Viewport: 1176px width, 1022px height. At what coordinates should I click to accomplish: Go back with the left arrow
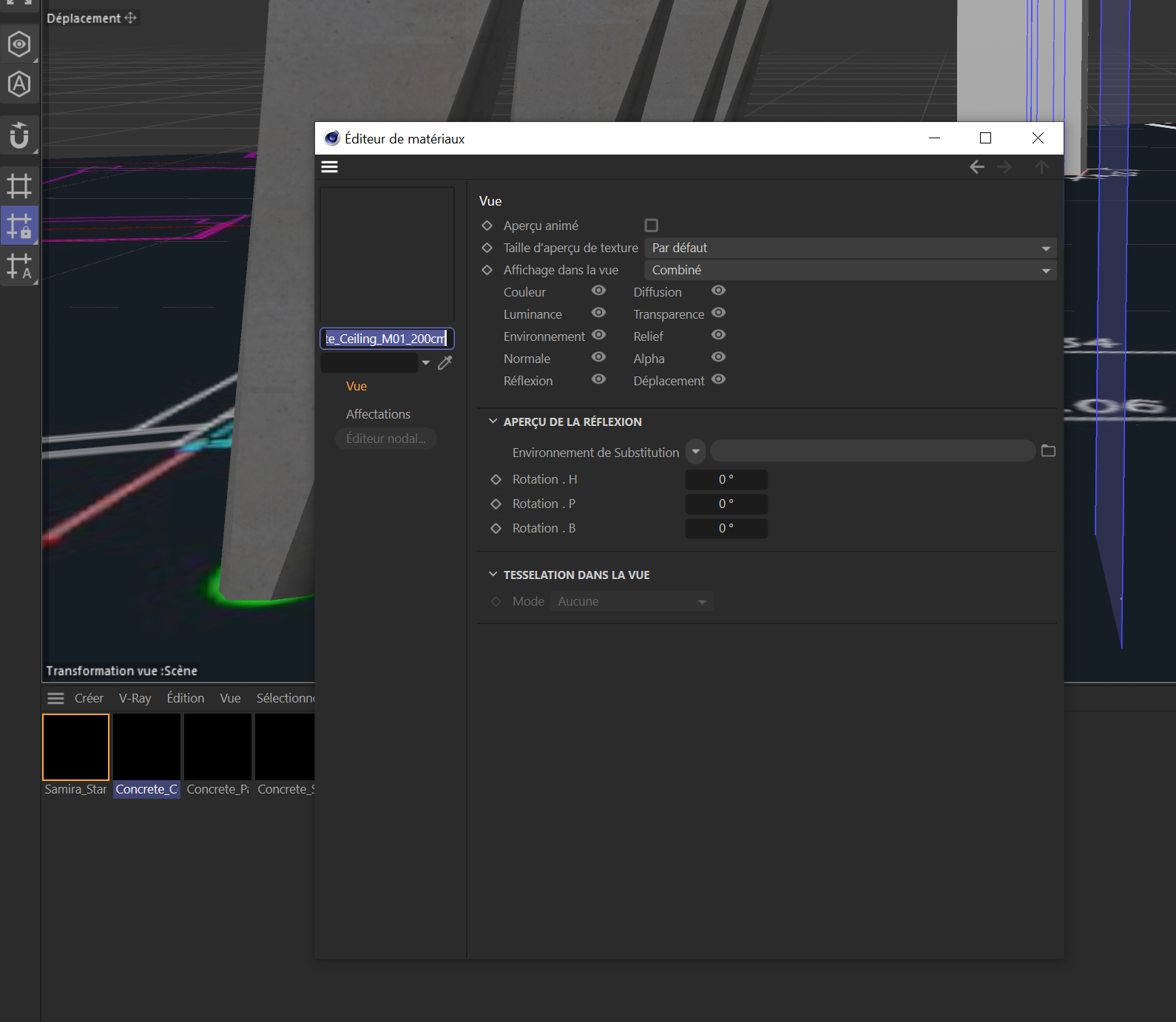[x=976, y=167]
